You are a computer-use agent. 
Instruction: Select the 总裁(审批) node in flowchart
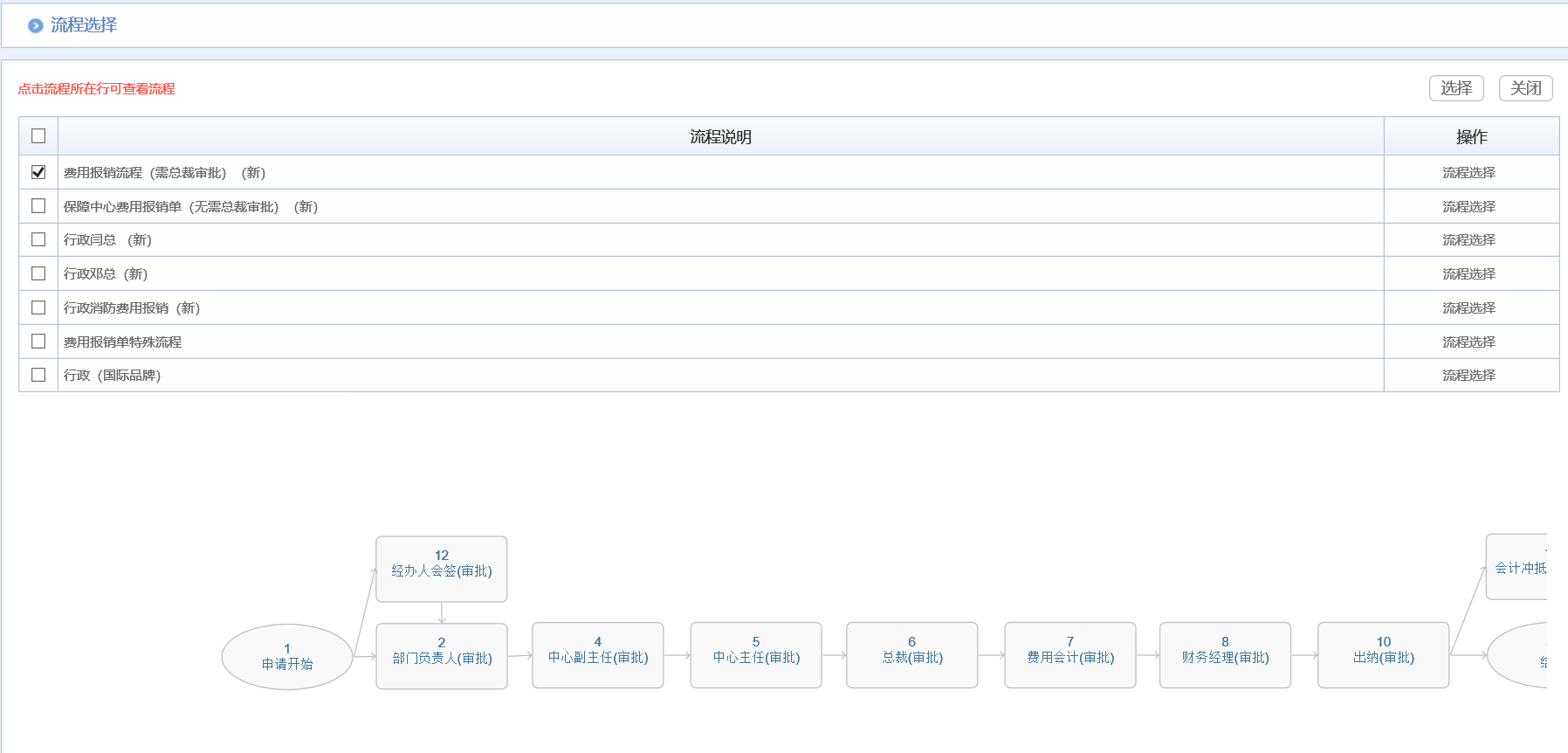click(912, 655)
